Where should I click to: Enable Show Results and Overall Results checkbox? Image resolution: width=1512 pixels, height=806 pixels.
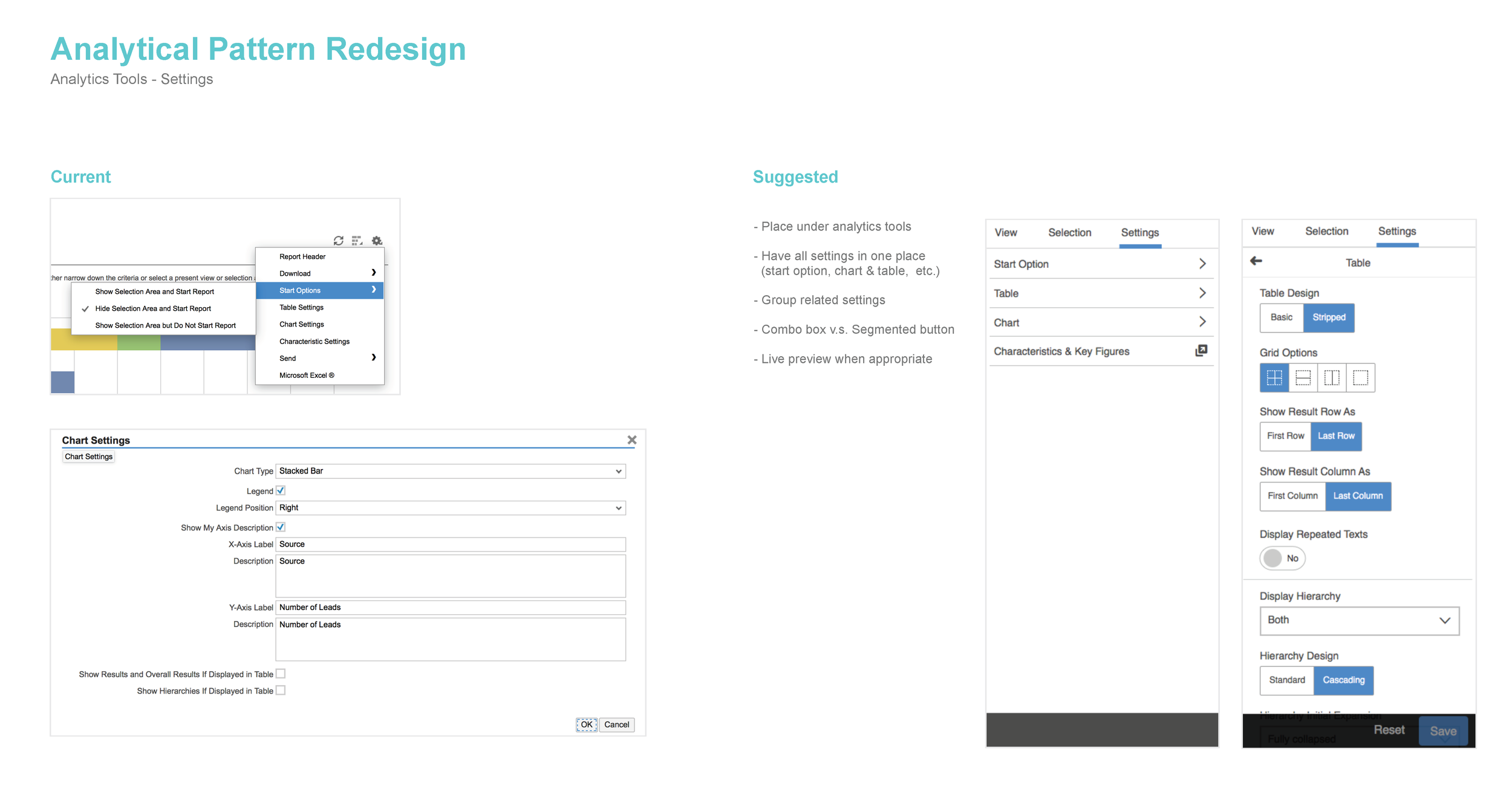click(x=281, y=674)
